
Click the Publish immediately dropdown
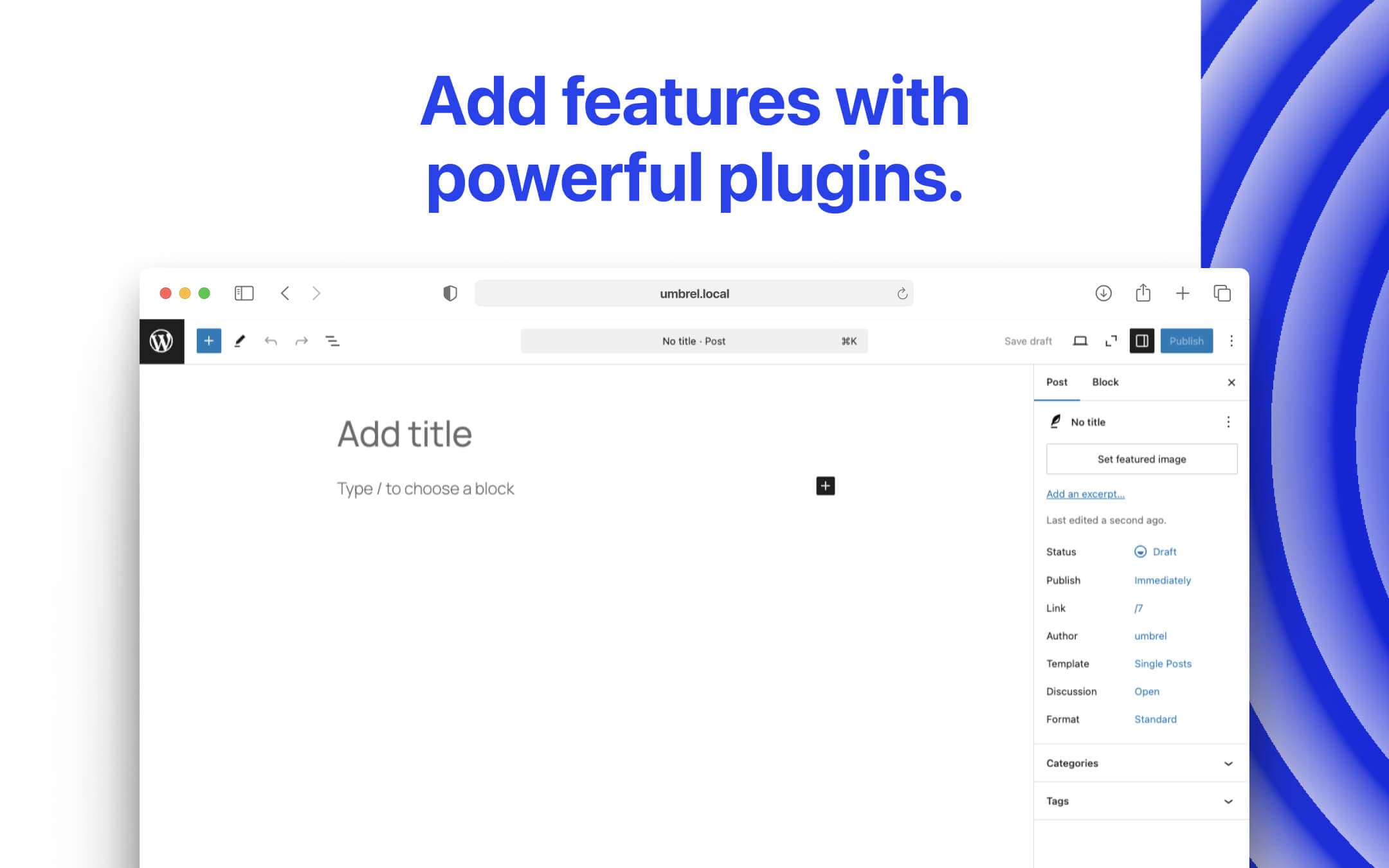pos(1162,580)
